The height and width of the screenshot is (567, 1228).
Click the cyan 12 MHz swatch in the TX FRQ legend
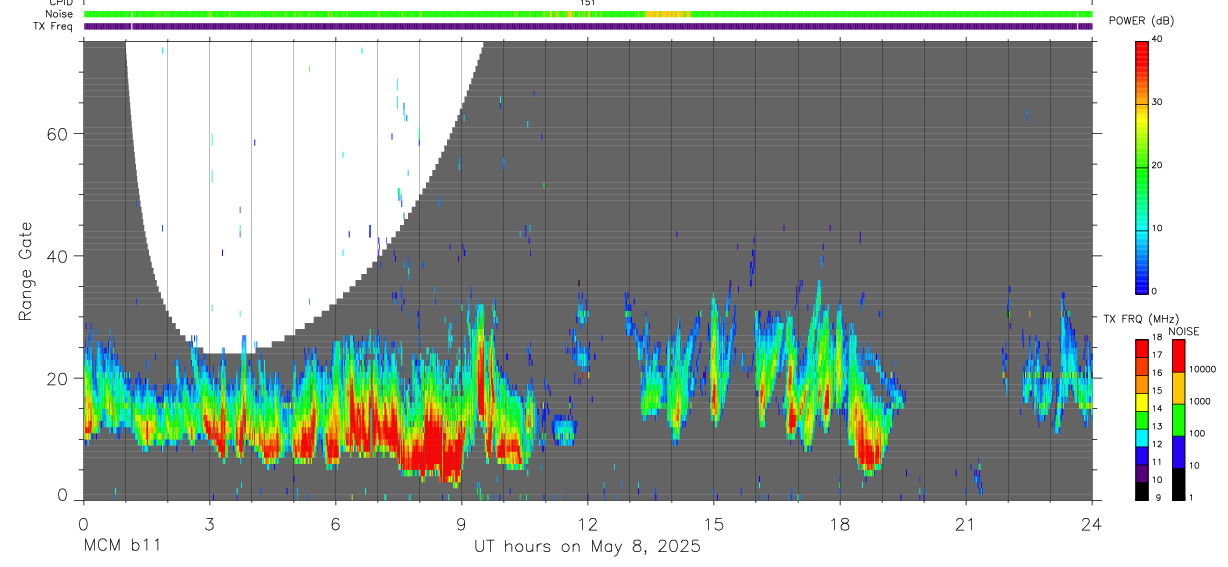pyautogui.click(x=1141, y=437)
